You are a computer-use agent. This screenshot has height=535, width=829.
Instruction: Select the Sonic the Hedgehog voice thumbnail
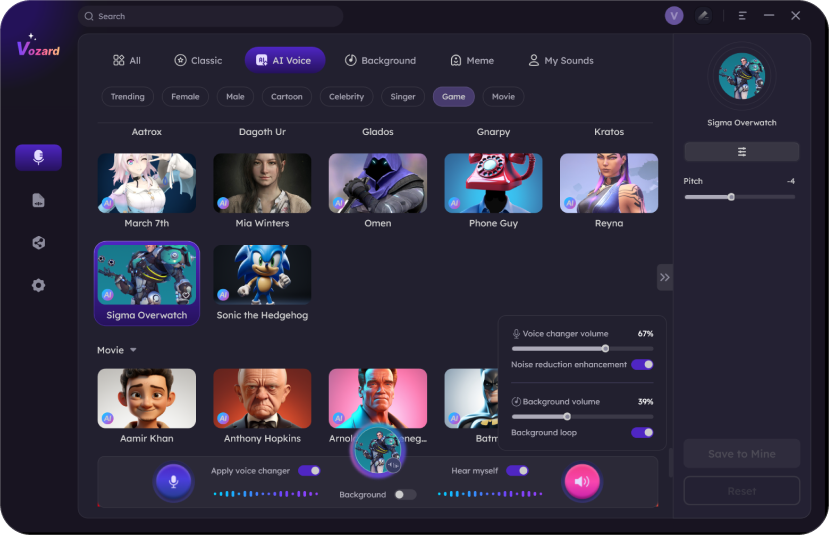pos(262,274)
